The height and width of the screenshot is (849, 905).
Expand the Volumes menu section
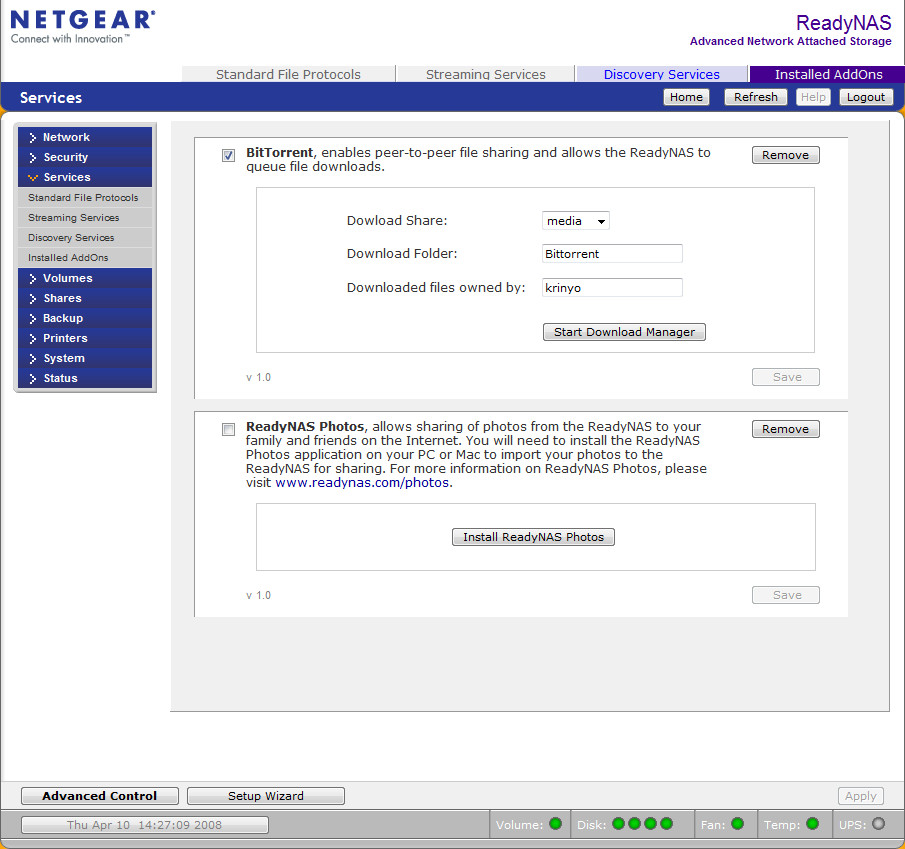click(x=85, y=278)
